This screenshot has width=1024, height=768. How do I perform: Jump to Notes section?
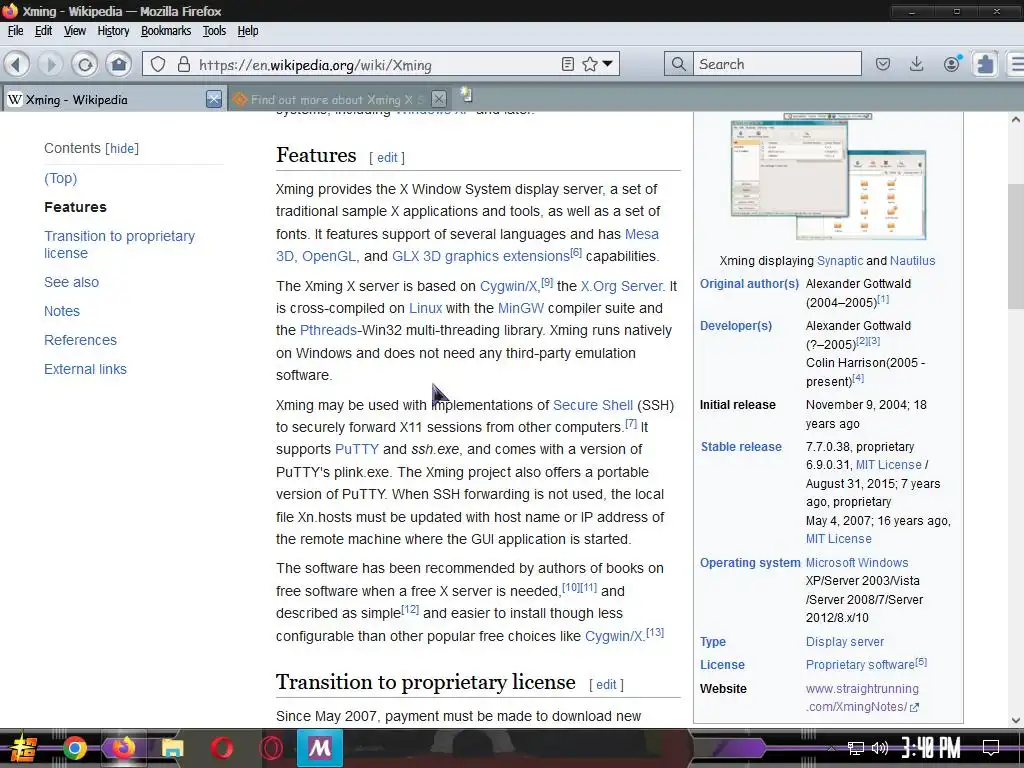(61, 311)
